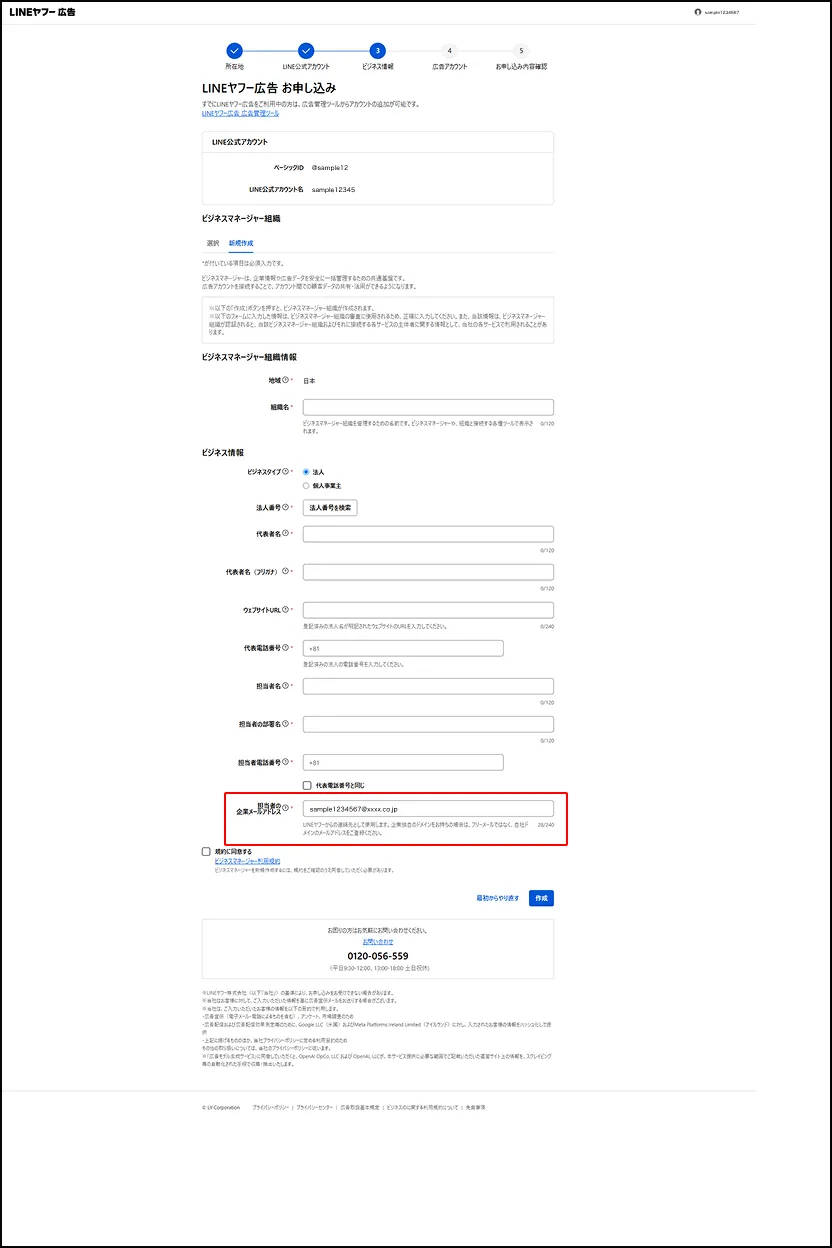This screenshot has width=832, height=1248.
Task: Focus the 担当者の部署名 input field
Action: point(428,724)
